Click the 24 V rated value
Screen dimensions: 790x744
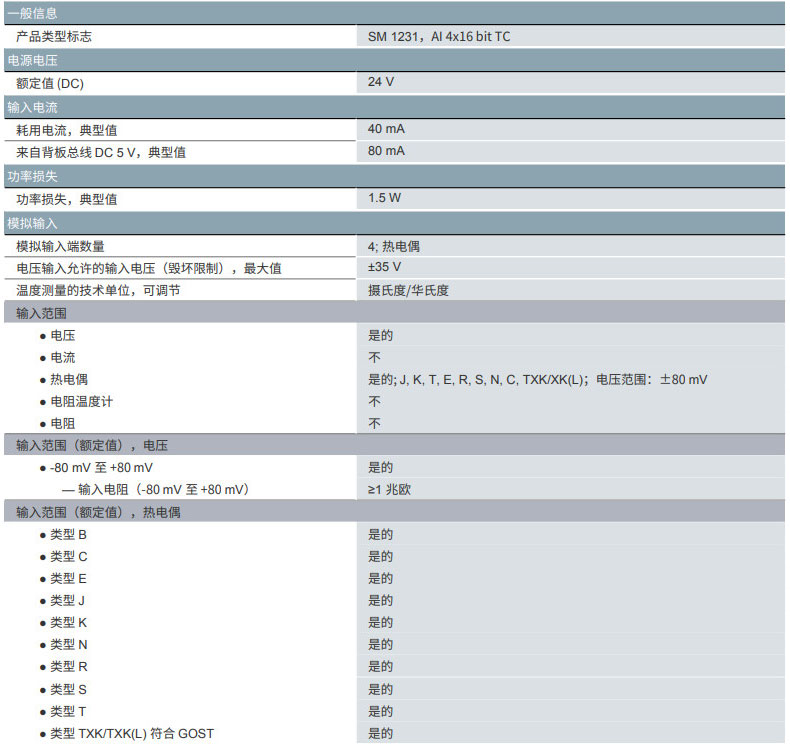[381, 82]
